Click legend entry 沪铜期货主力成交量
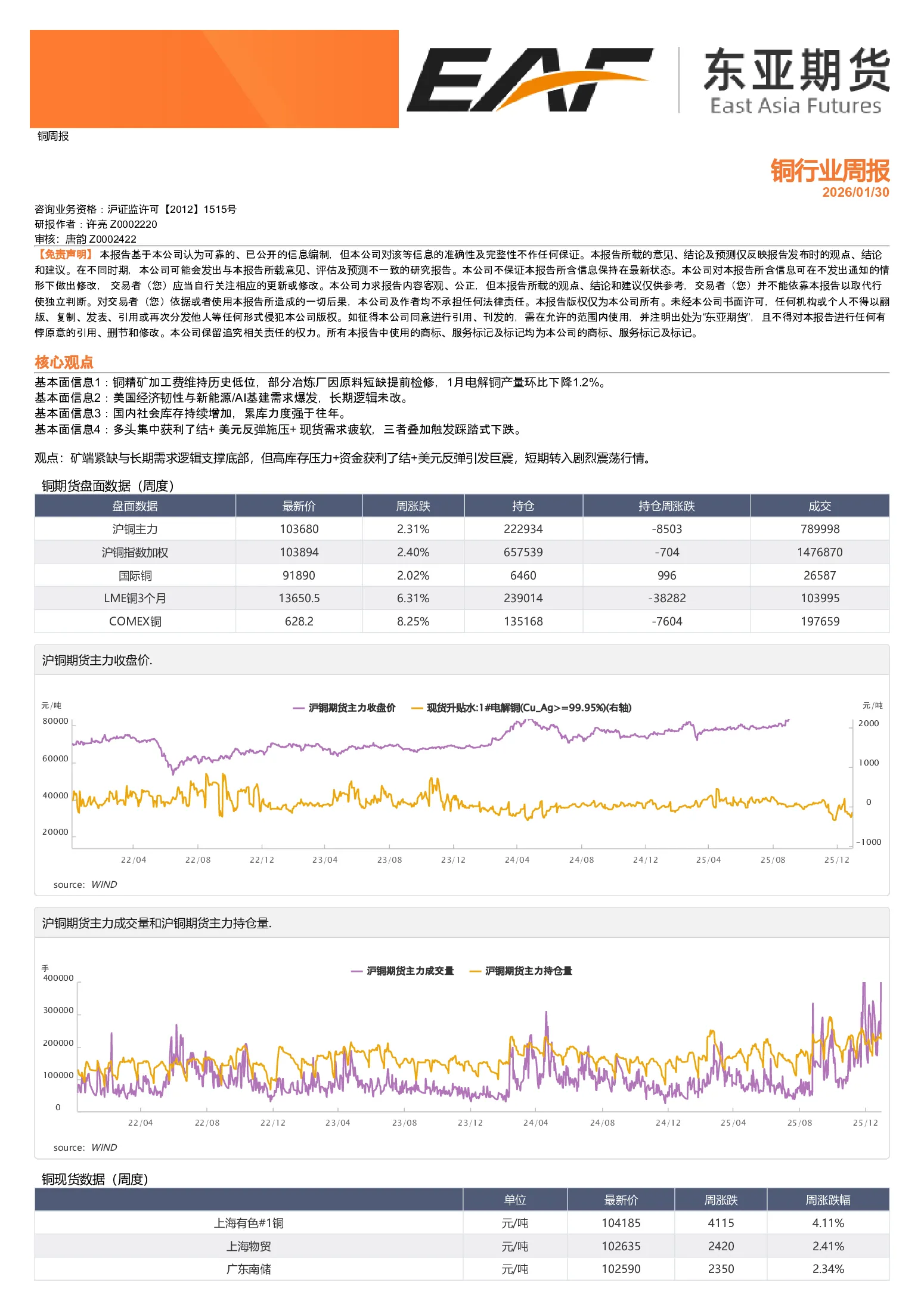 [x=402, y=971]
